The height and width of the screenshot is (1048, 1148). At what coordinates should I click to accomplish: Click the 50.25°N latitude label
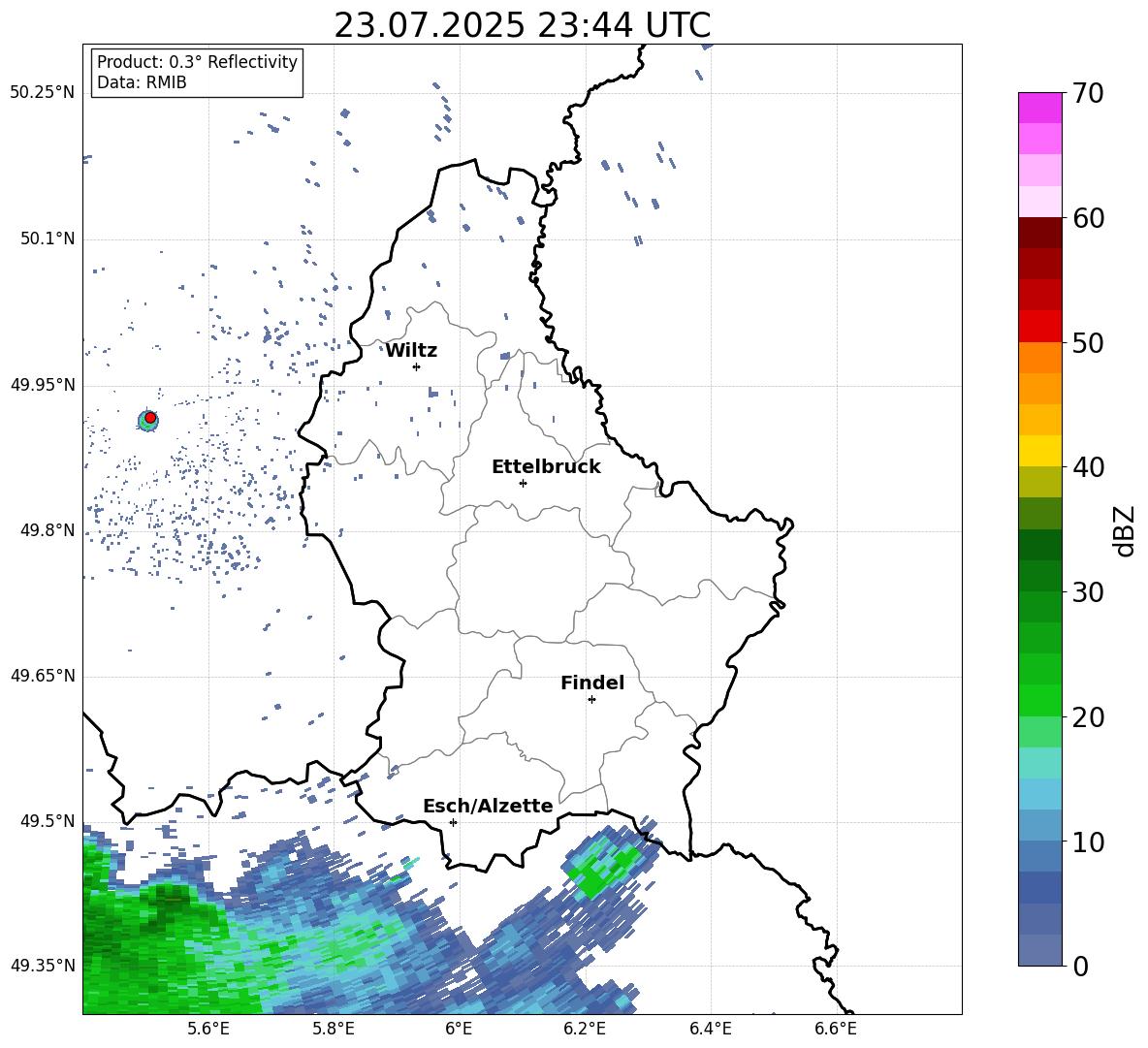pyautogui.click(x=43, y=93)
